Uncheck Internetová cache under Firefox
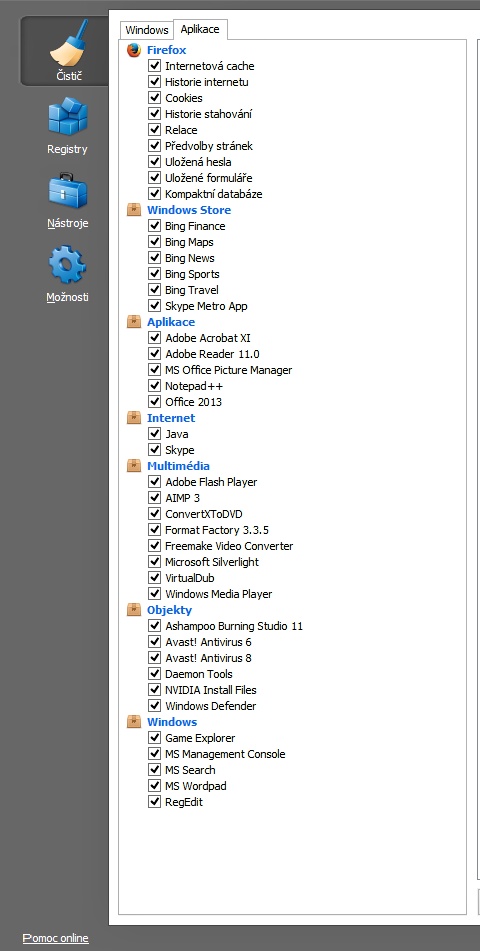 154,66
